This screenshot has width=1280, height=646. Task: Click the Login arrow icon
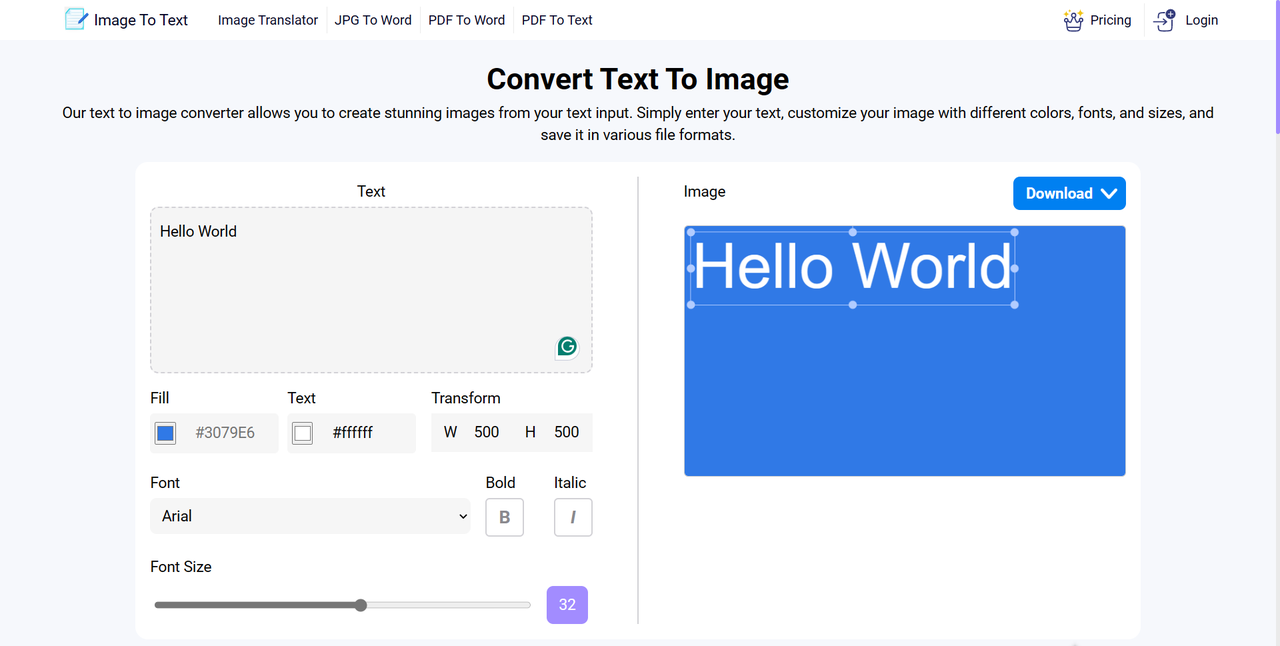[1164, 20]
